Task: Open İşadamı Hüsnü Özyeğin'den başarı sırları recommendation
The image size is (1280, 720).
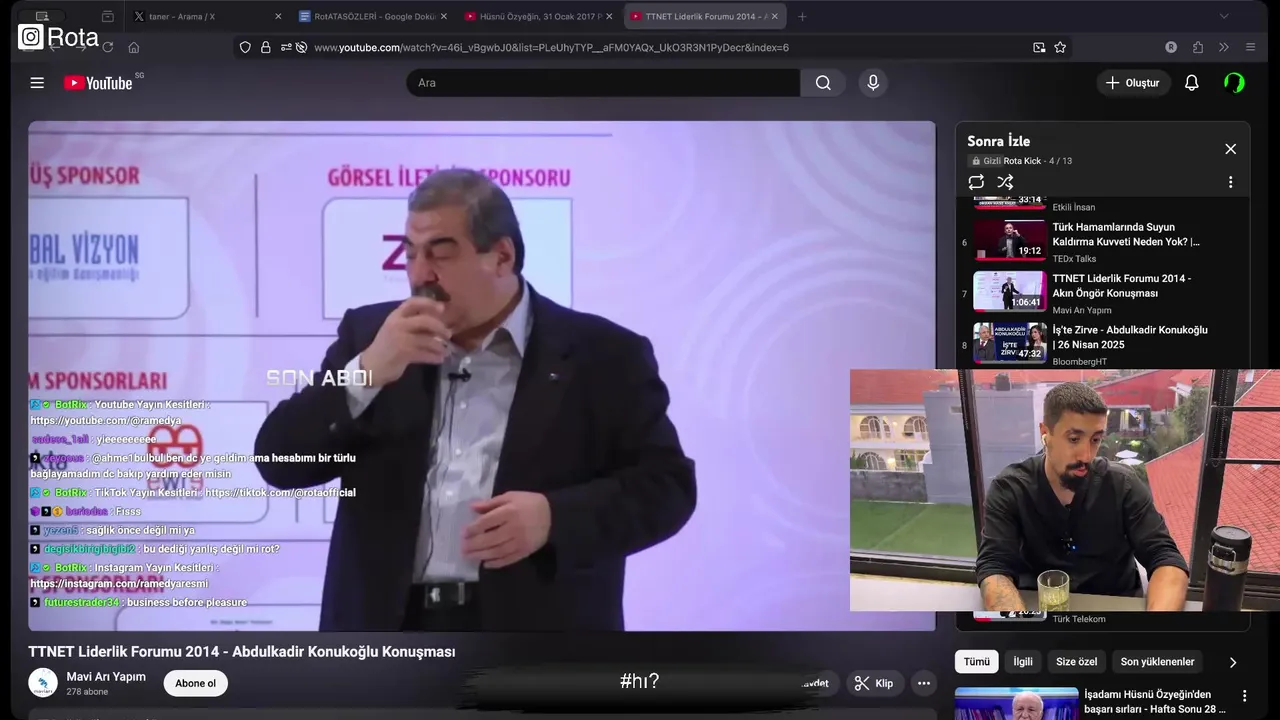Action: point(1155,702)
